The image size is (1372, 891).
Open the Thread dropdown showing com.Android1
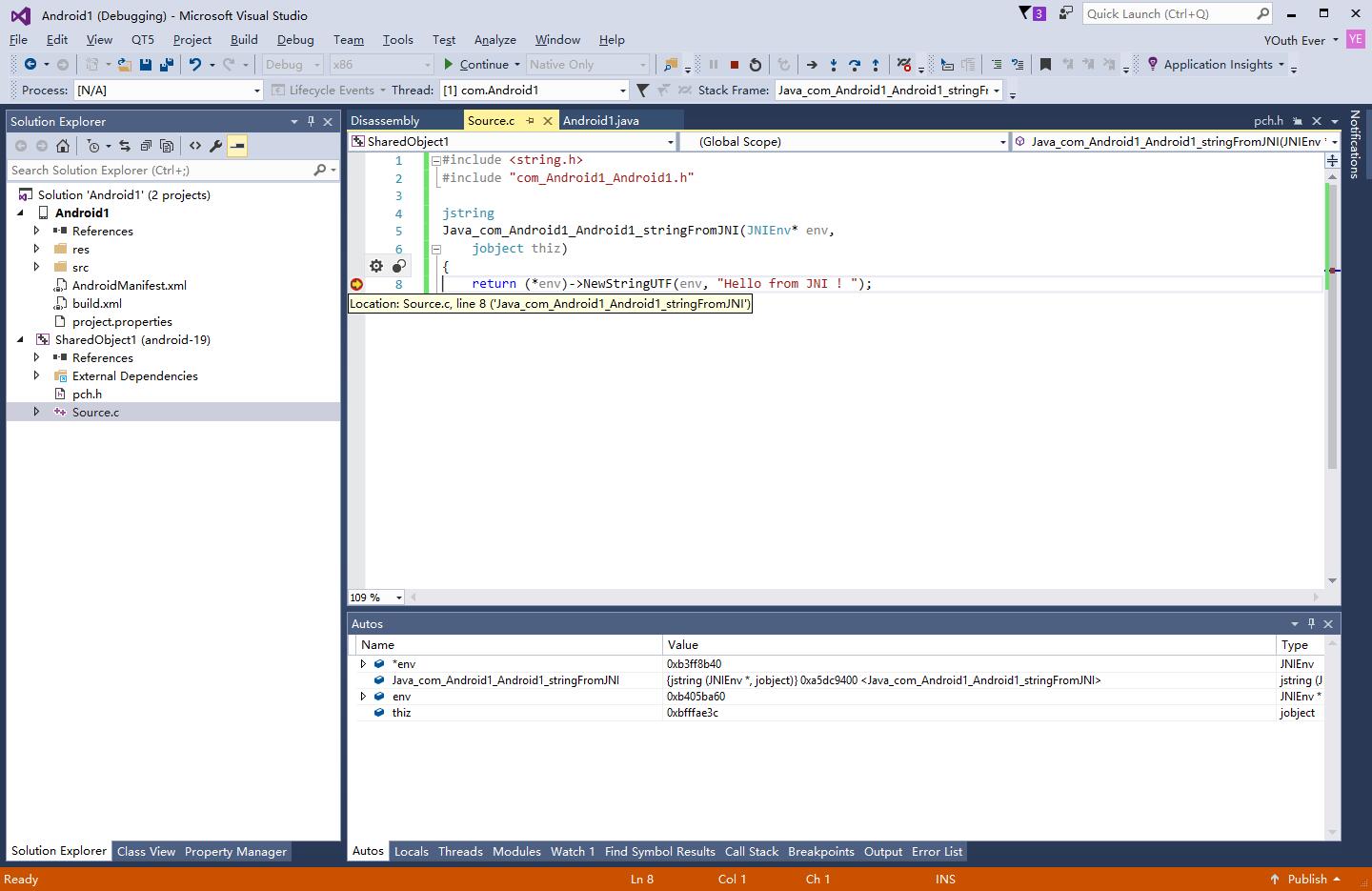[x=535, y=90]
